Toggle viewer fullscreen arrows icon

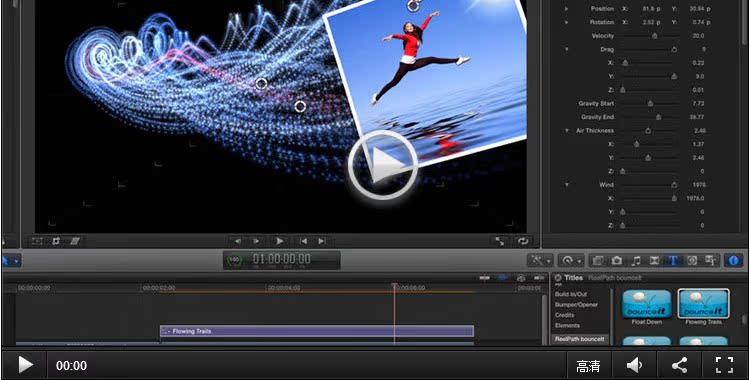coord(500,242)
